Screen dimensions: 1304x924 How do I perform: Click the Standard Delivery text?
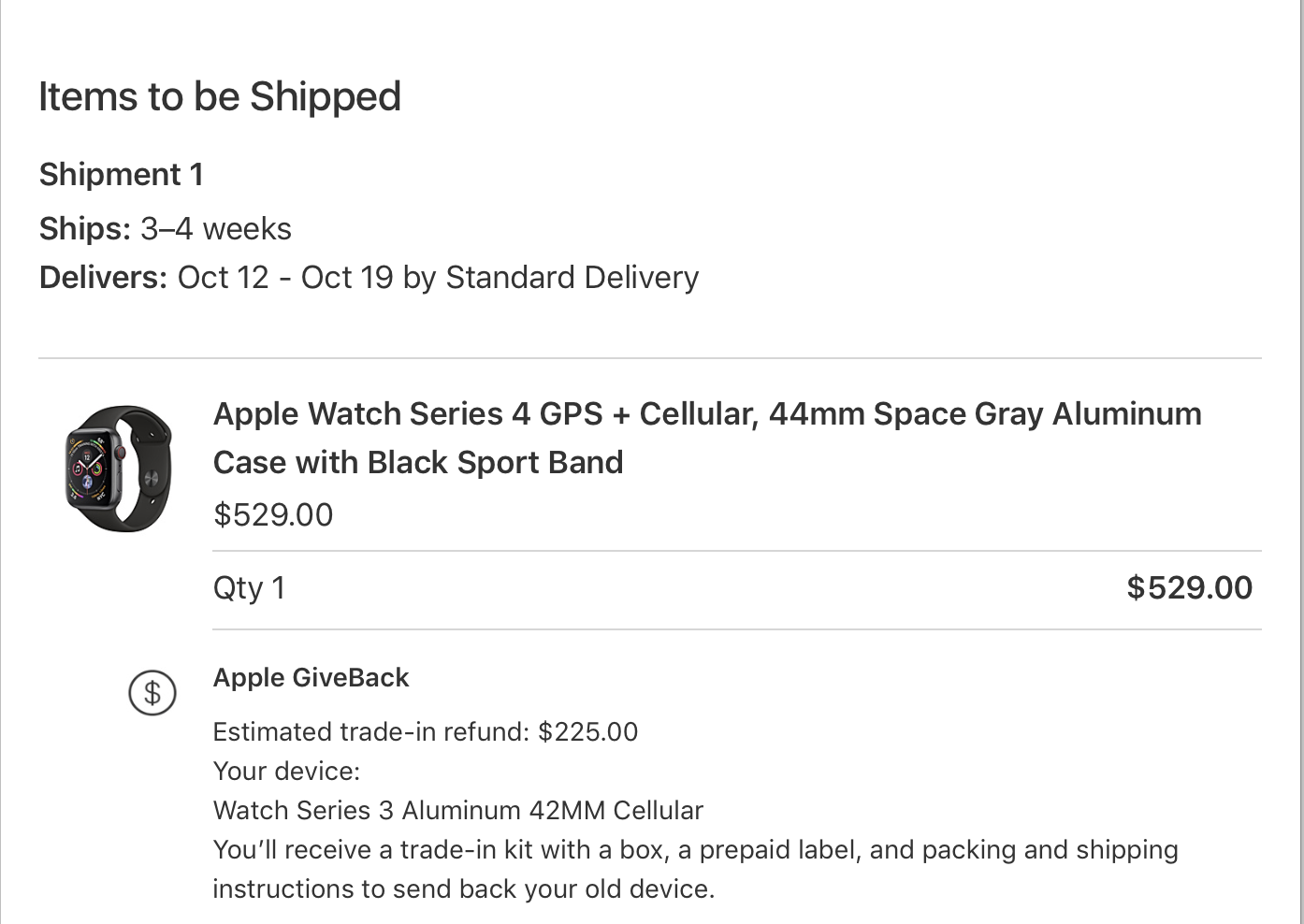(572, 278)
